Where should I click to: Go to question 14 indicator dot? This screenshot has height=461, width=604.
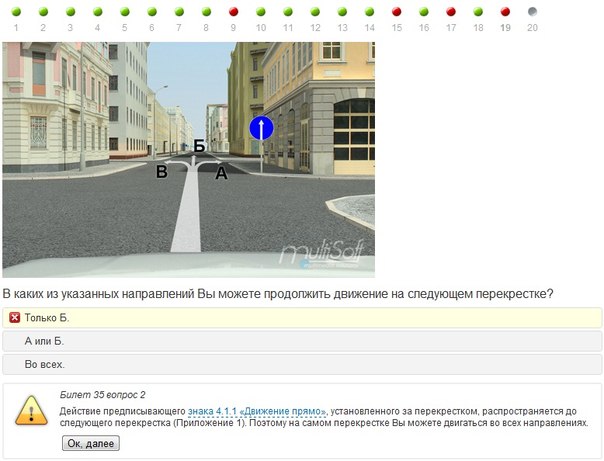[x=369, y=12]
